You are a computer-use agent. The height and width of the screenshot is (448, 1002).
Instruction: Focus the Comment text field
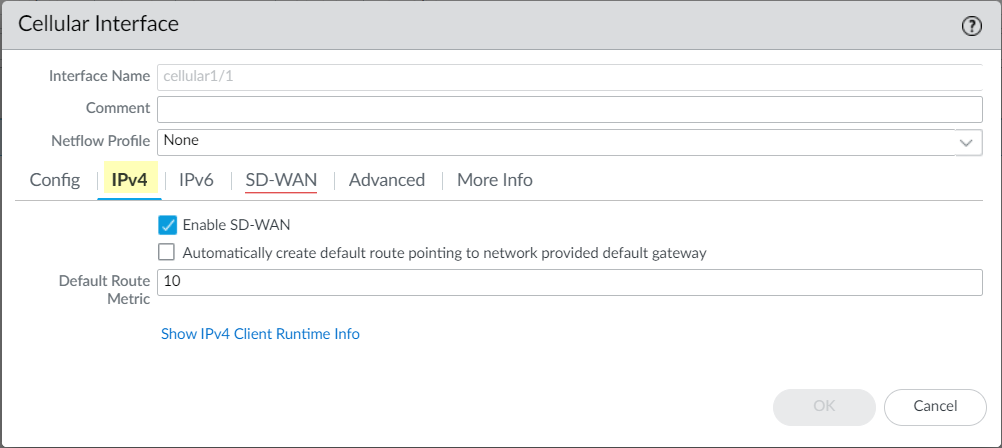click(570, 108)
